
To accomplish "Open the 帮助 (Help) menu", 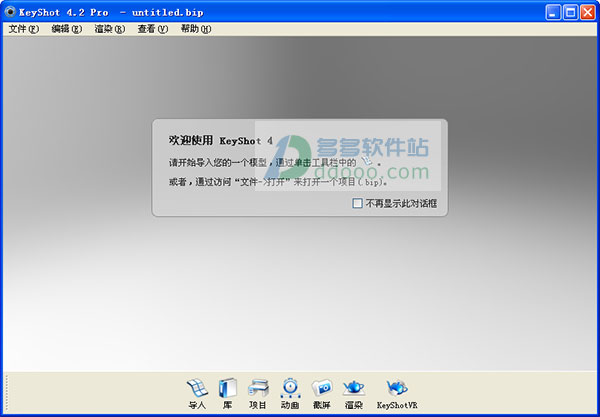I will (x=196, y=29).
